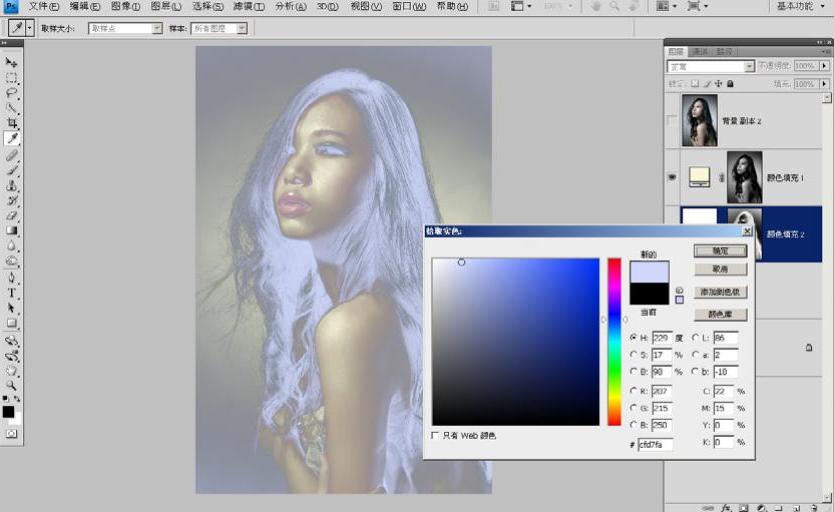834x512 pixels.
Task: Open the 编辑(E) menu
Action: 85,6
